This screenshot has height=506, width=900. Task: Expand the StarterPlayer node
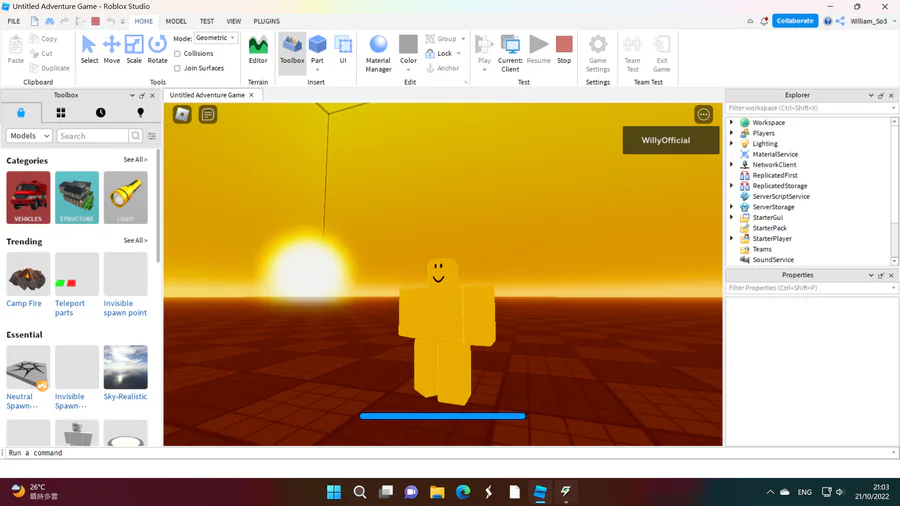pyautogui.click(x=731, y=238)
